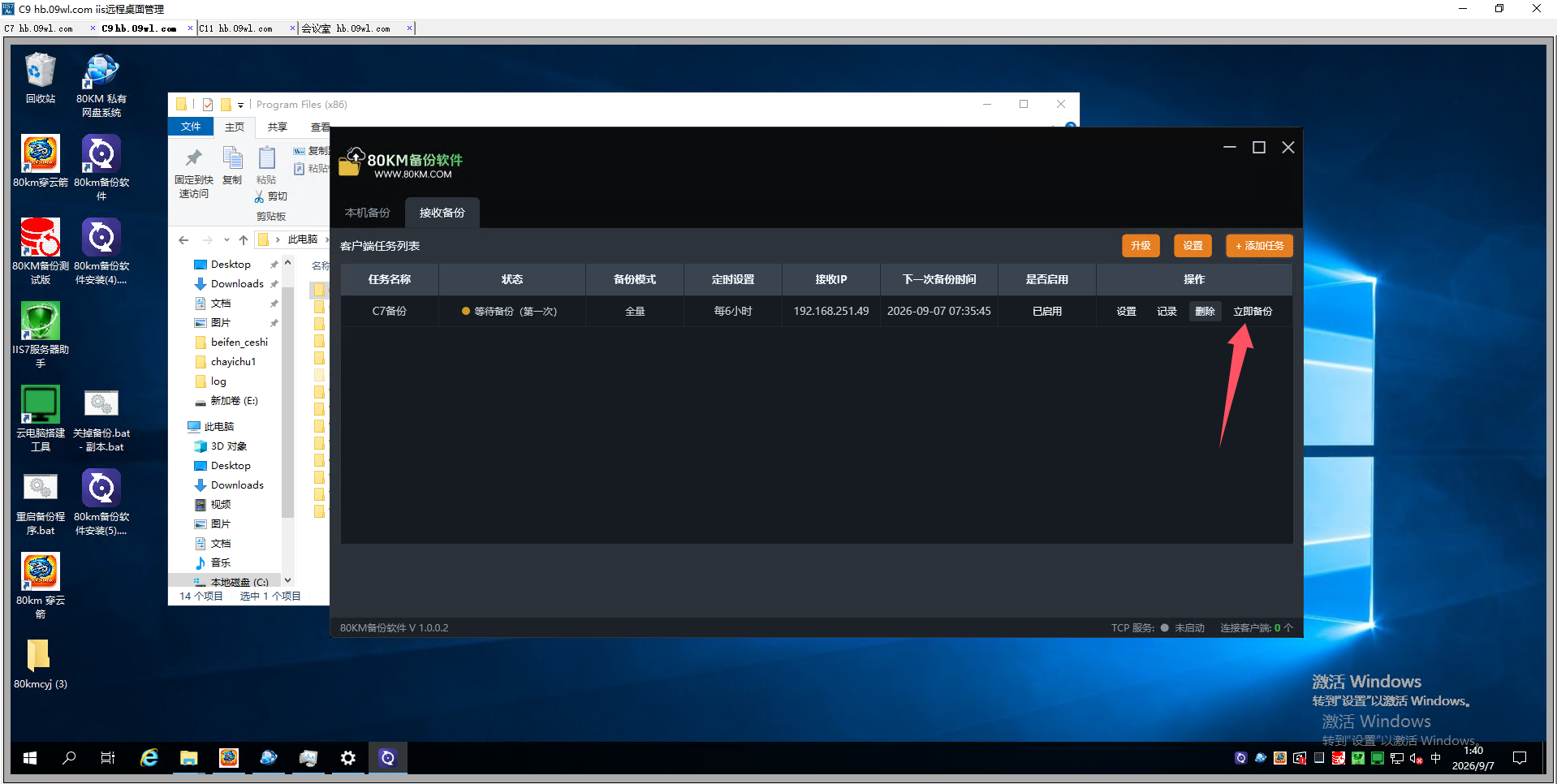The width and height of the screenshot is (1557, 784).
Task: Open the taskbar search magnifier
Action: (69, 758)
